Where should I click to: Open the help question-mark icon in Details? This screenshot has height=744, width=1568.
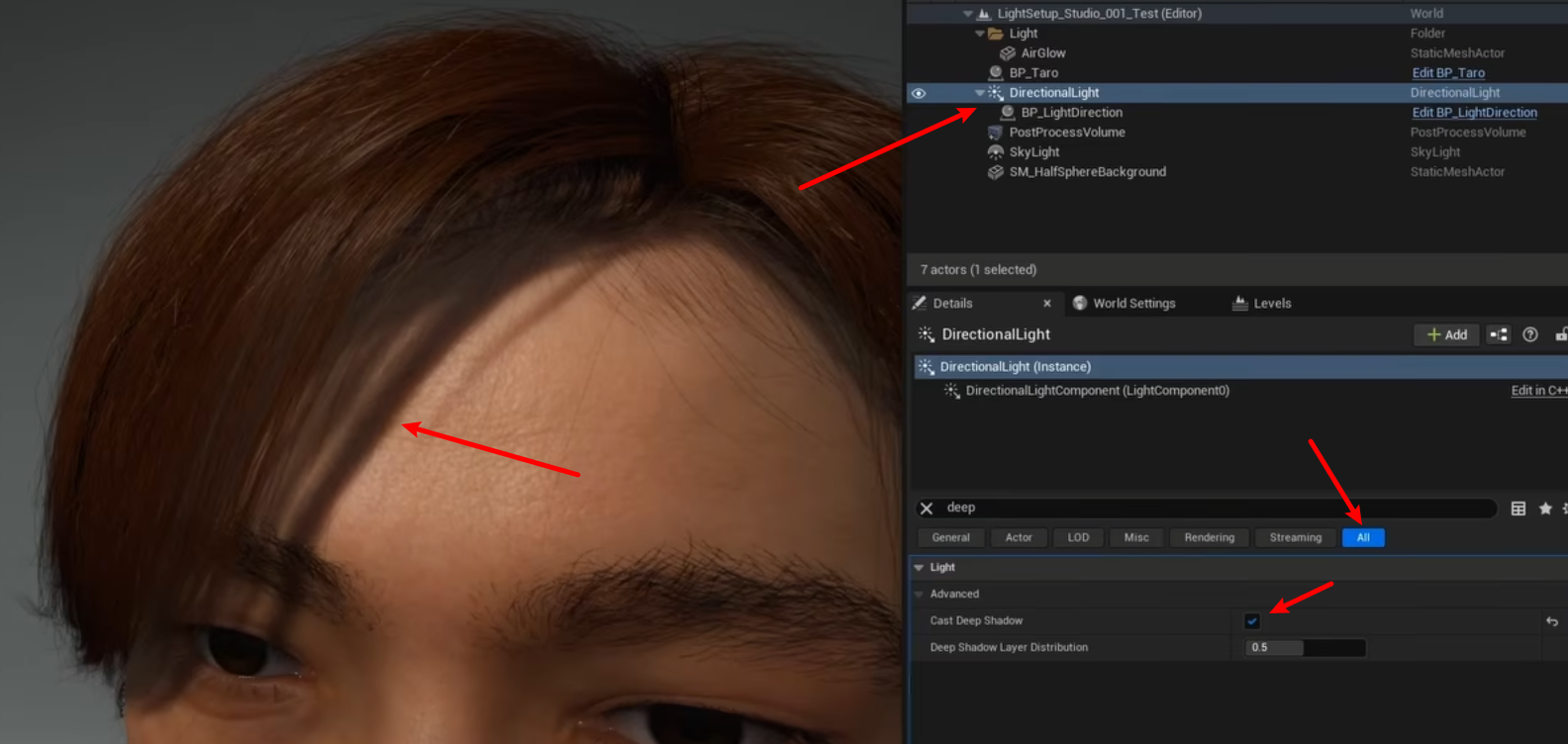click(1530, 335)
